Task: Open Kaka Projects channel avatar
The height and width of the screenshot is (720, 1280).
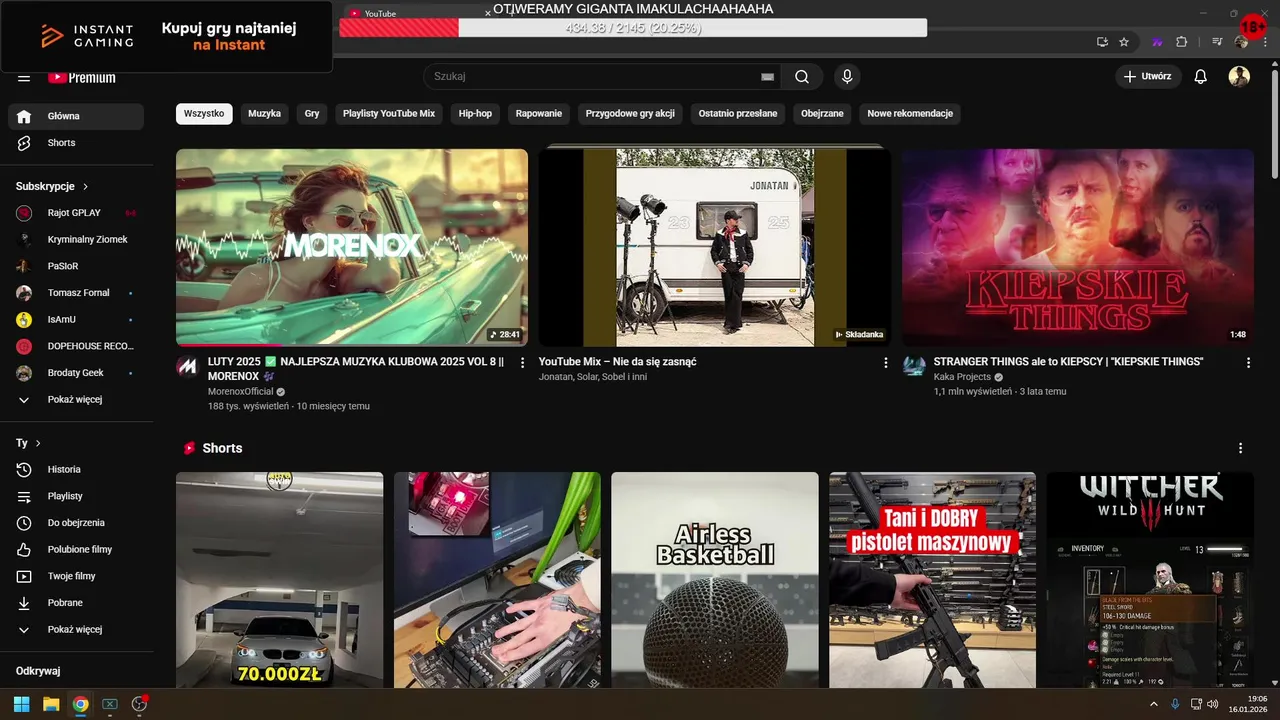Action: [913, 366]
